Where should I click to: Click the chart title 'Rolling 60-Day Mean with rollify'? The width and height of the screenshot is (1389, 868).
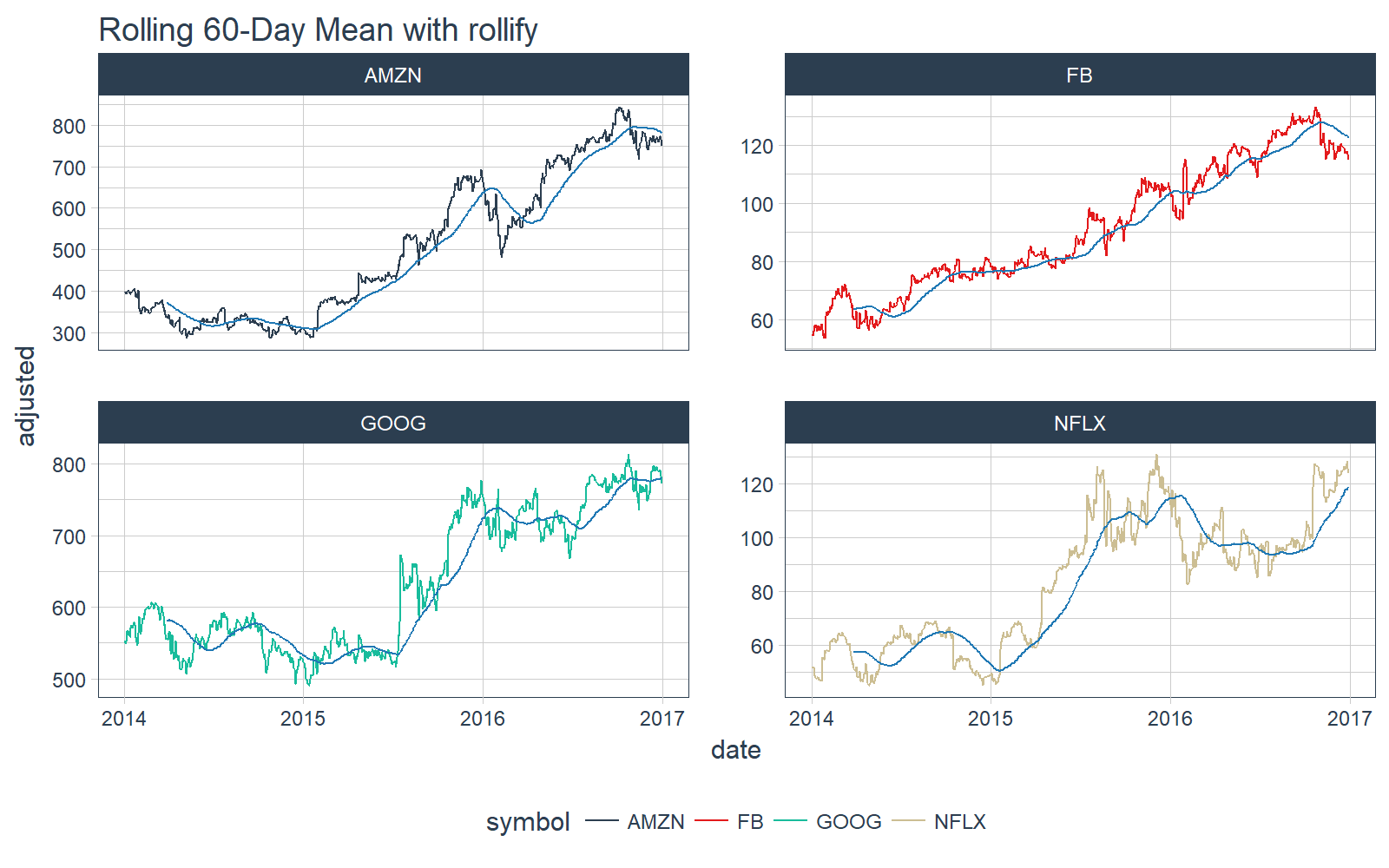(x=318, y=30)
